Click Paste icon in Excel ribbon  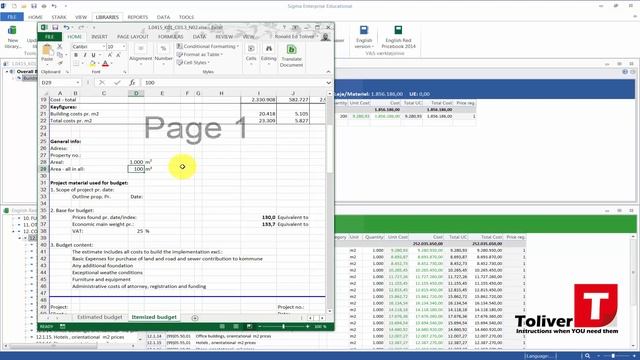(47, 51)
